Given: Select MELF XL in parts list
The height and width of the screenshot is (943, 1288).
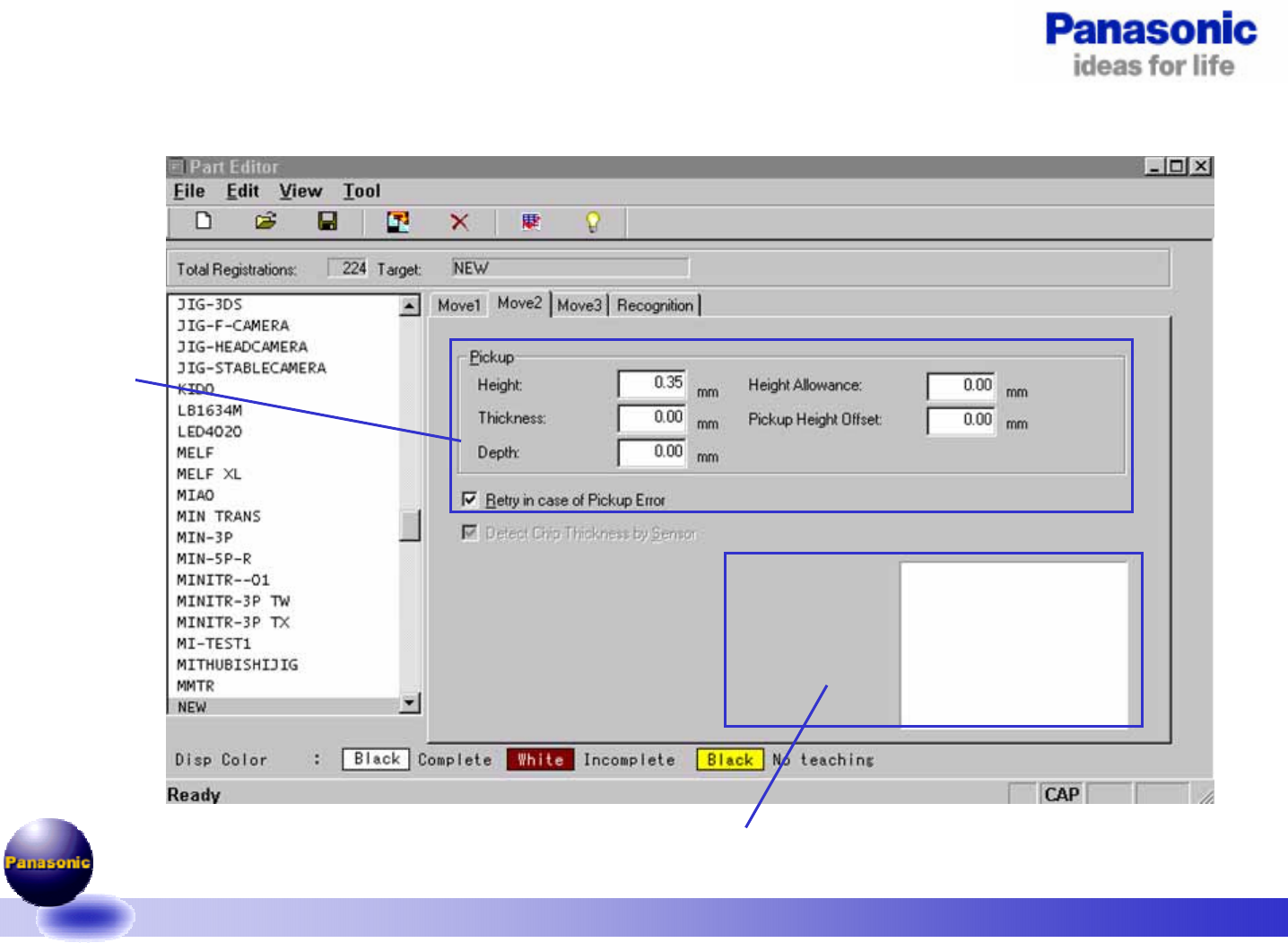Looking at the screenshot, I should 209,474.
